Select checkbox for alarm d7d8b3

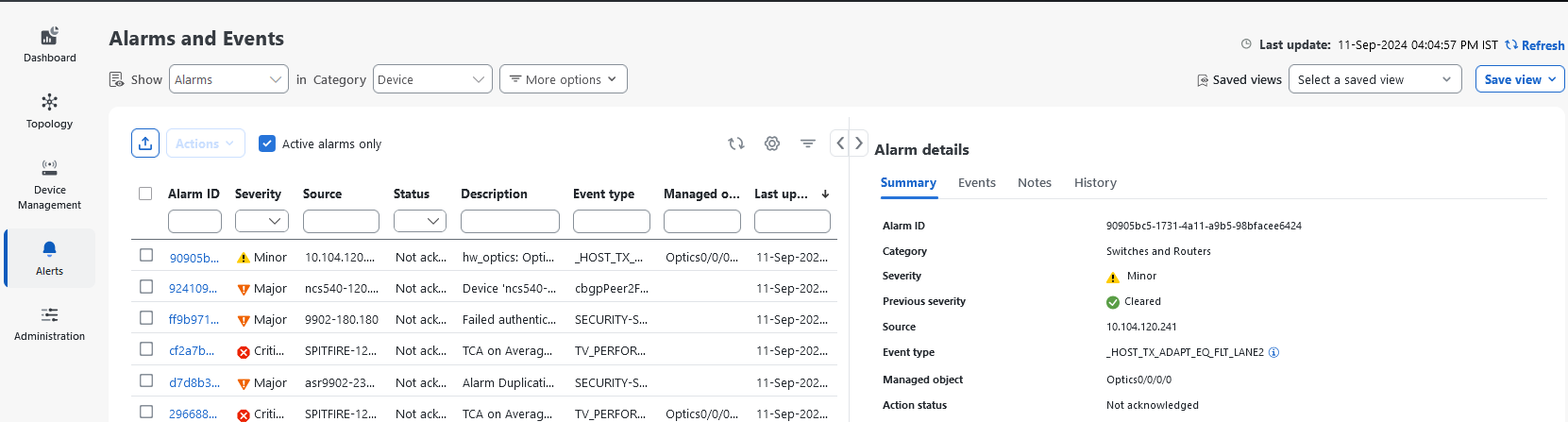coord(146,380)
